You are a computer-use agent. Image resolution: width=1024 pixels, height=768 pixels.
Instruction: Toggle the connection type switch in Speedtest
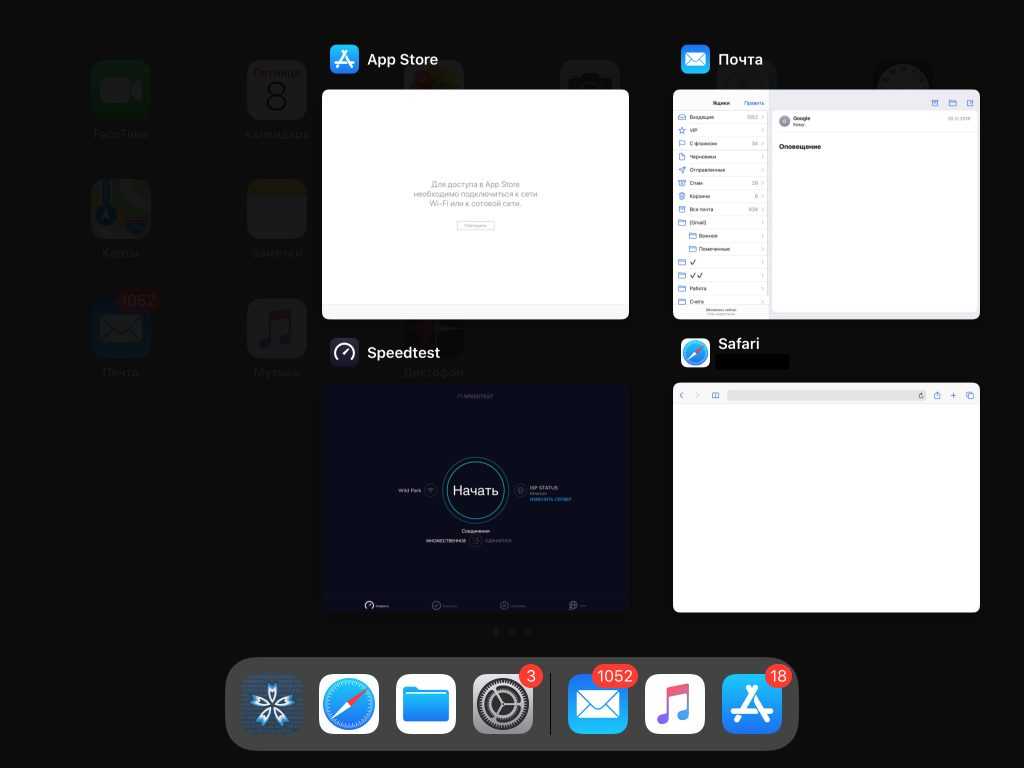[x=477, y=541]
